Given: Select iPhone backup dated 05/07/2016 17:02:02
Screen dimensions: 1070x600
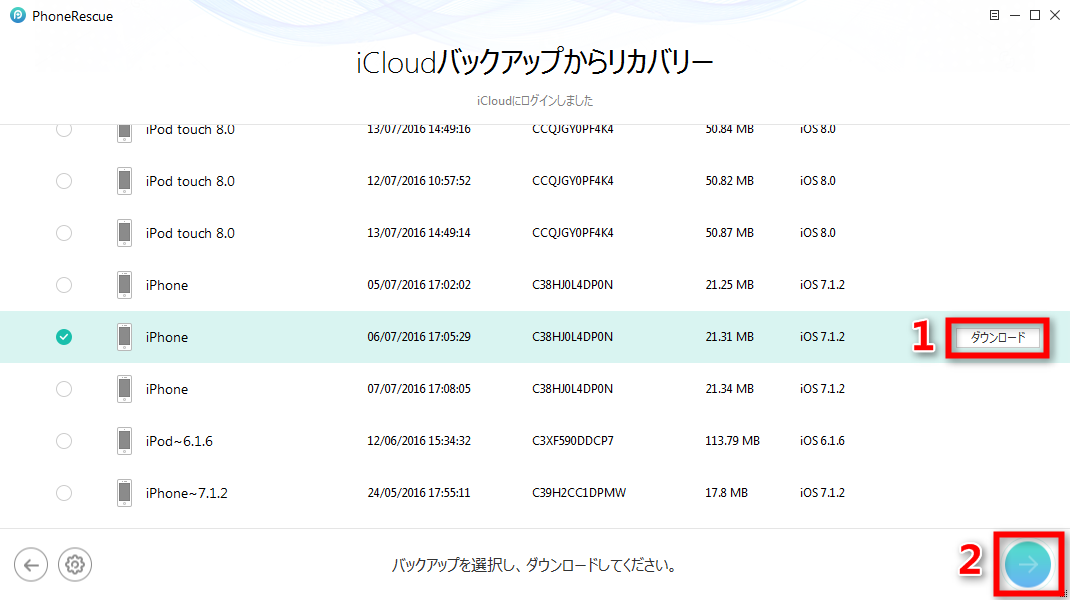Looking at the screenshot, I should pyautogui.click(x=63, y=285).
